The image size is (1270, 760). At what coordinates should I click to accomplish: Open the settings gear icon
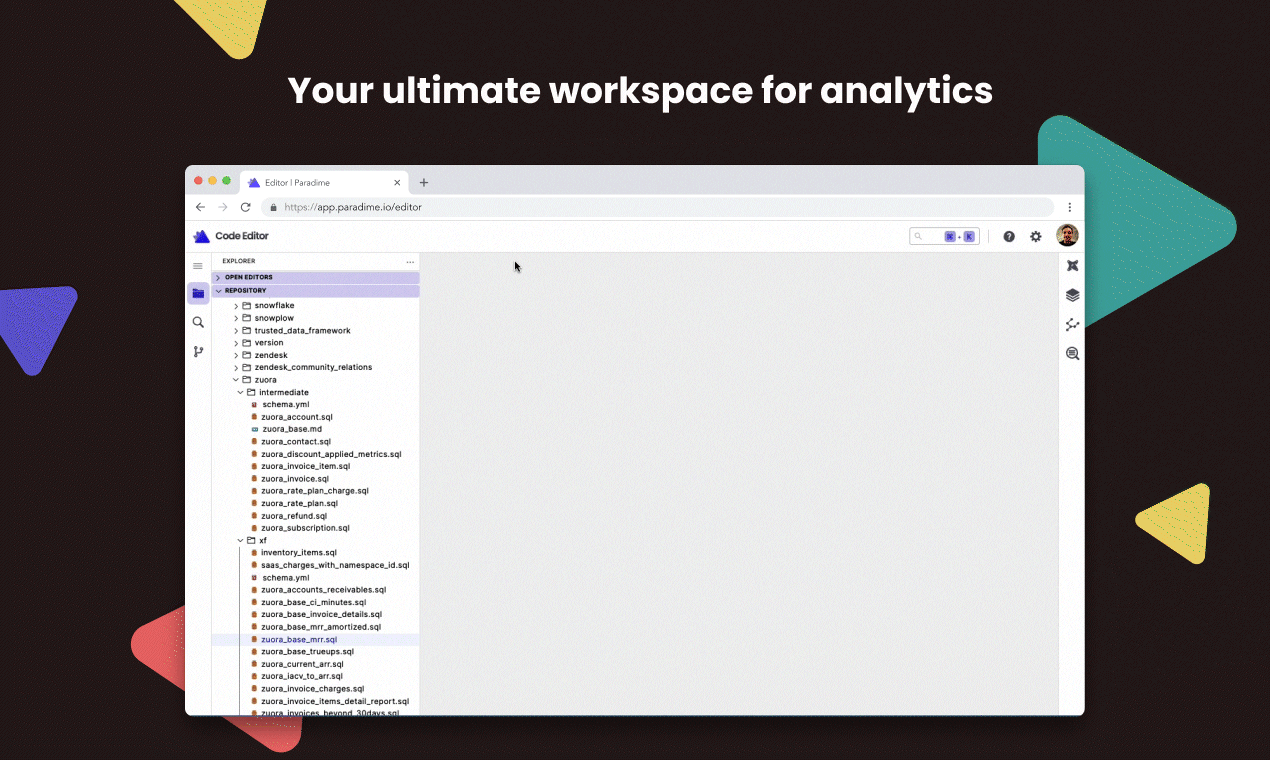tap(1036, 237)
